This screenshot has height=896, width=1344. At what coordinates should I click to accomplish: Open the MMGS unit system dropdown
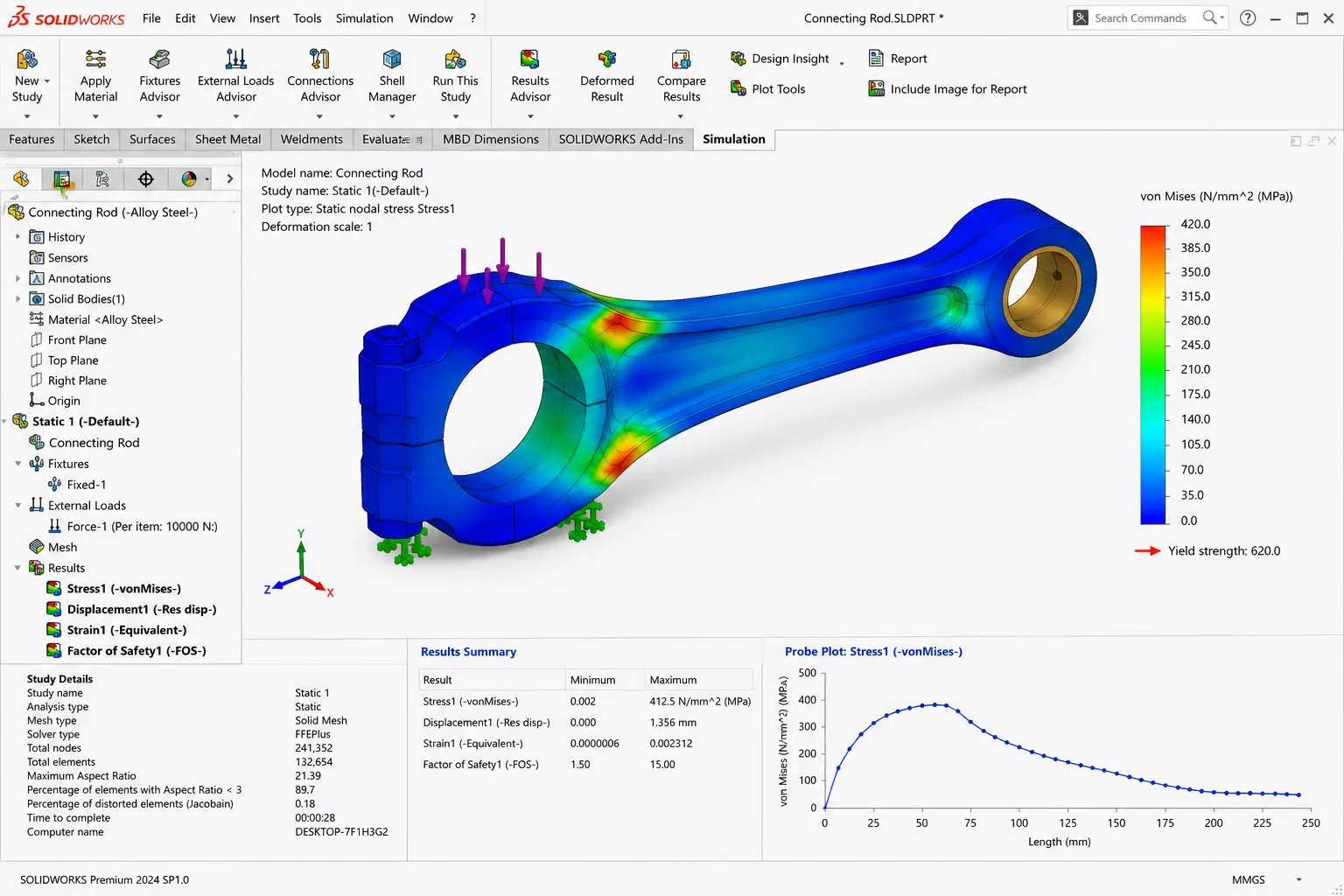pyautogui.click(x=1298, y=879)
